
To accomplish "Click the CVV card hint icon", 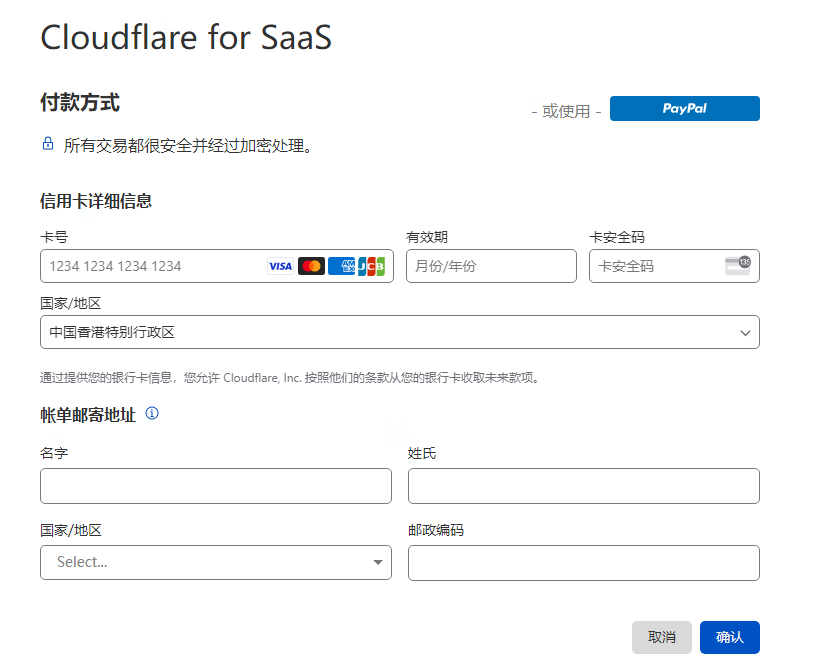I will point(738,265).
